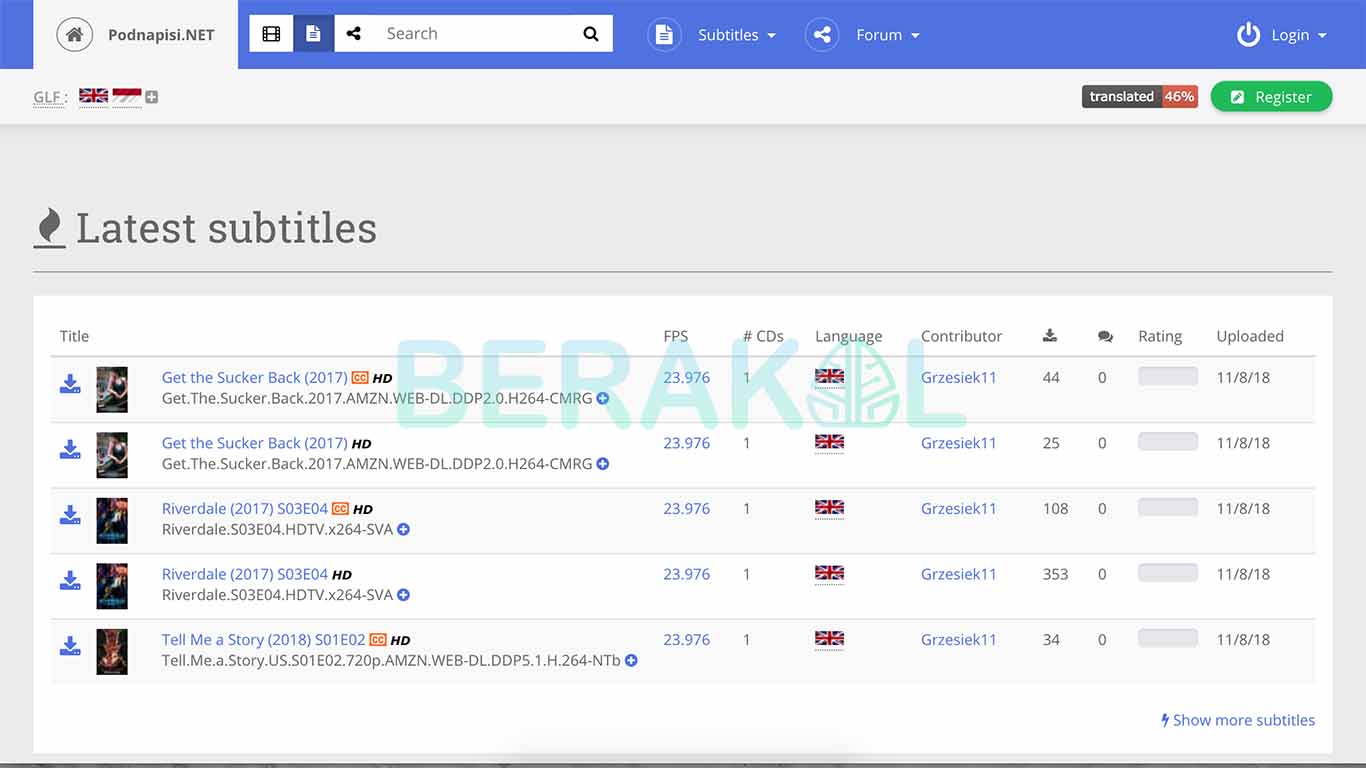The width and height of the screenshot is (1366, 768).
Task: Download first Get the Sucker Back subtitle
Action: tap(70, 384)
